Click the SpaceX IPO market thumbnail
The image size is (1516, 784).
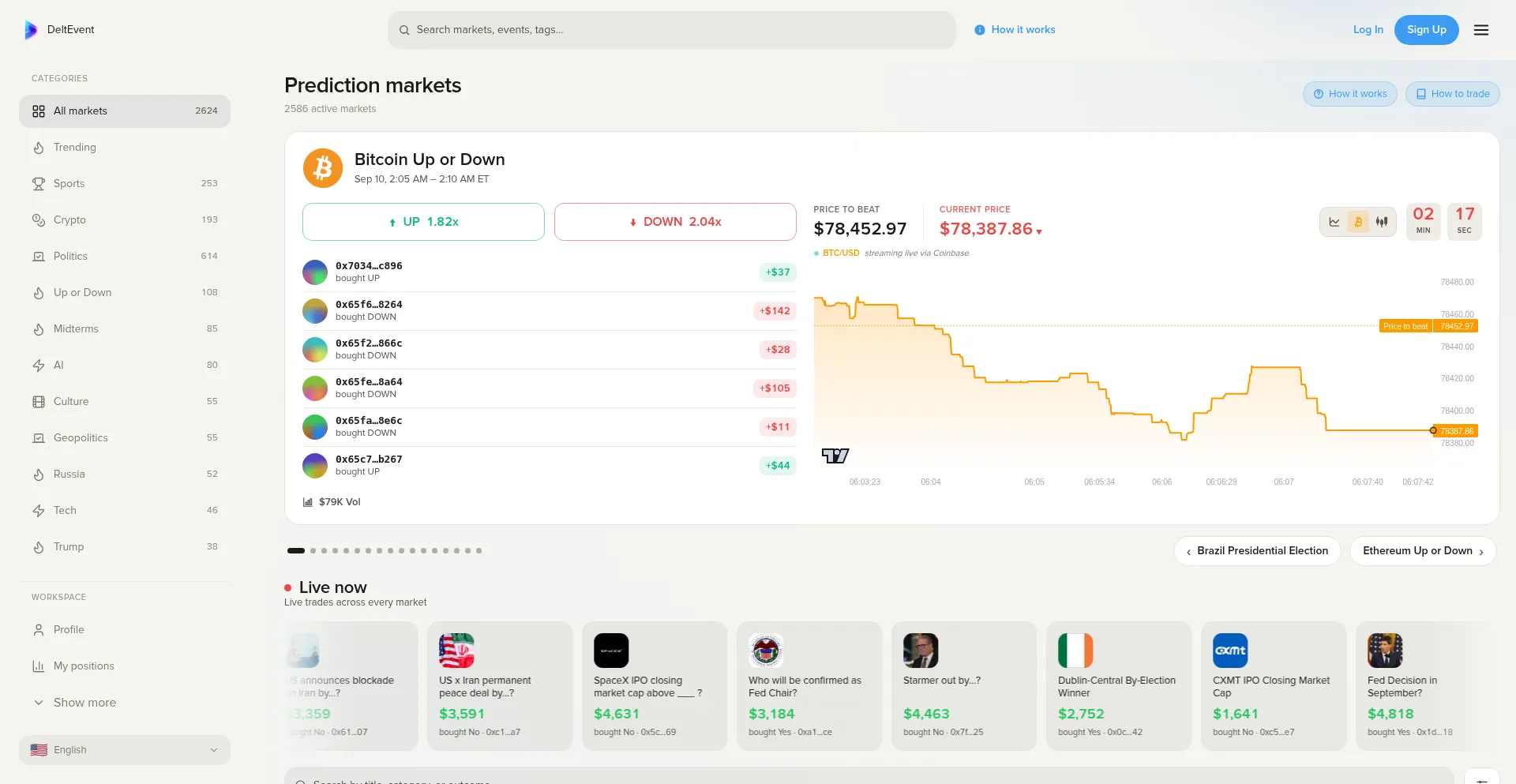(x=611, y=651)
